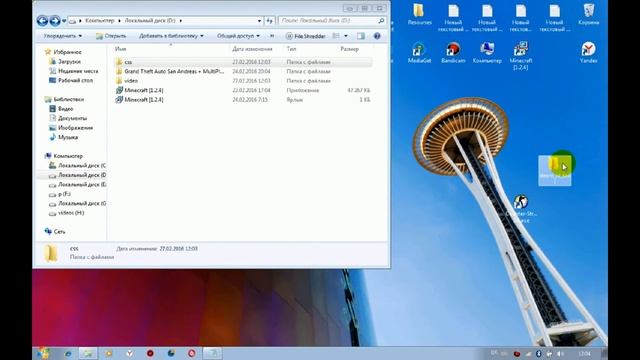Select Yandex browser shortcut on the desktop
The width and height of the screenshot is (640, 360).
pos(588,52)
